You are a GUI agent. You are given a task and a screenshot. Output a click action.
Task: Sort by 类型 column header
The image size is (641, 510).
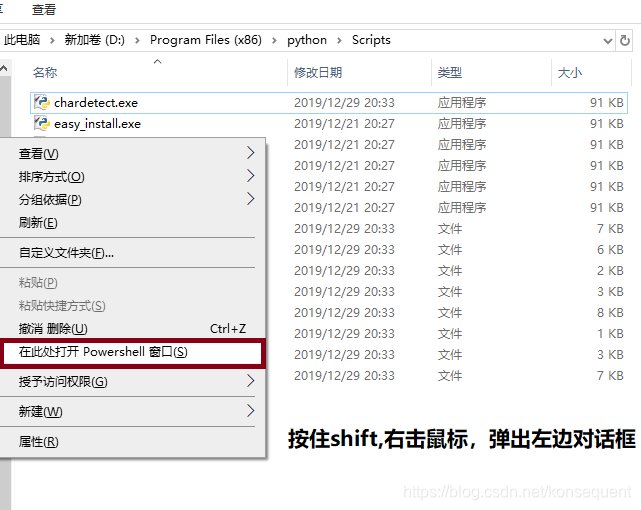tap(450, 72)
